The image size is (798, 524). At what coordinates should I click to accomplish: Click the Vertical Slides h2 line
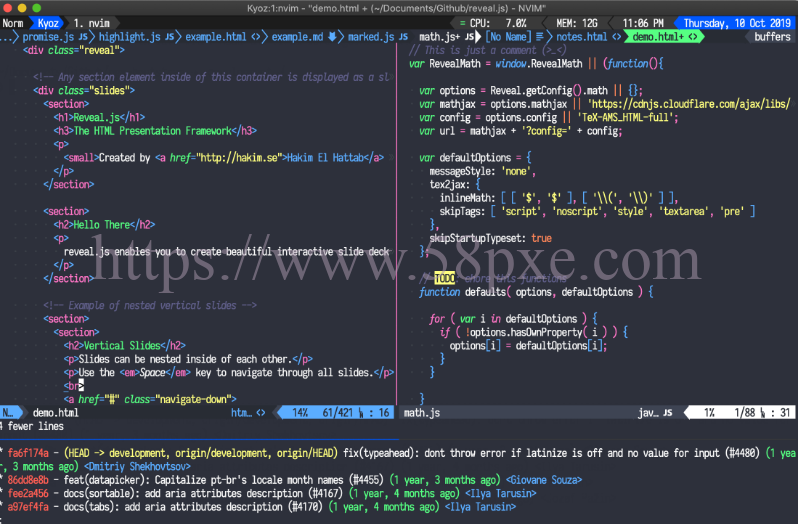[x=124, y=346]
